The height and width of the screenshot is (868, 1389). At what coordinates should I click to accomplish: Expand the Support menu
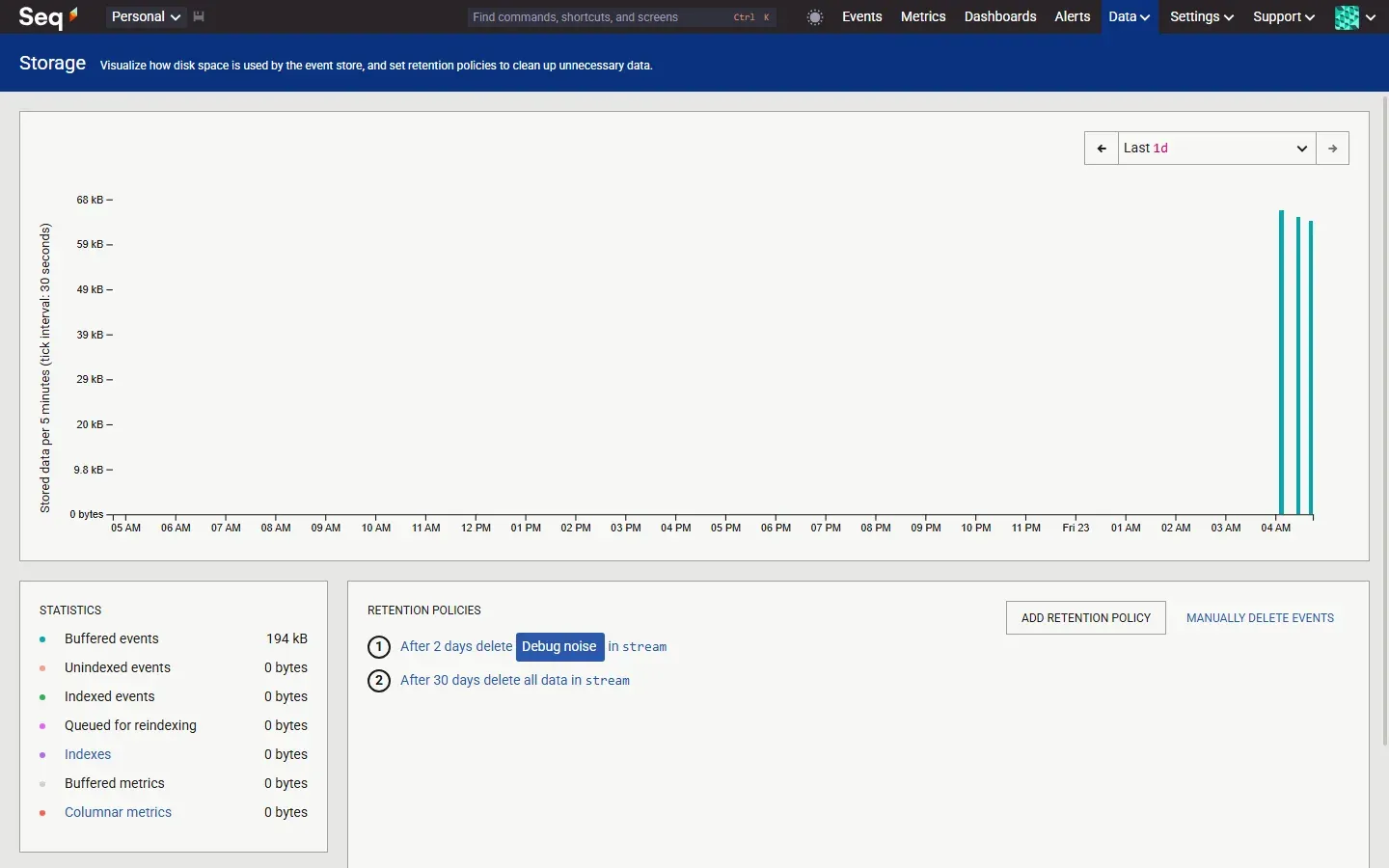1284,16
